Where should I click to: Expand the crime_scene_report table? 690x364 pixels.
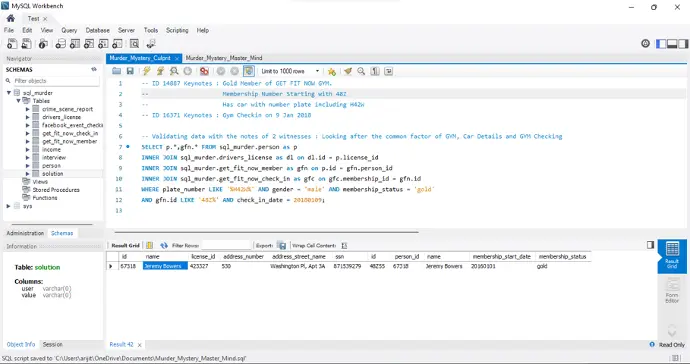tap(28, 109)
